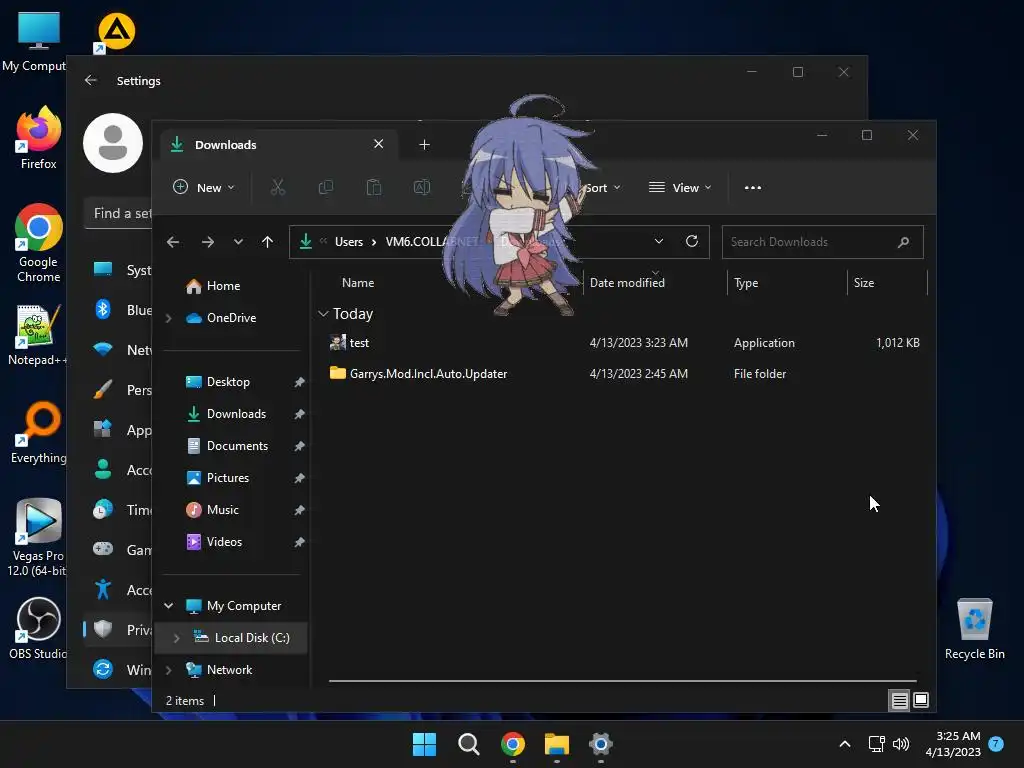The height and width of the screenshot is (768, 1024).
Task: Click the Bluetooth icon in Settings sidebar
Action: [x=103, y=310]
